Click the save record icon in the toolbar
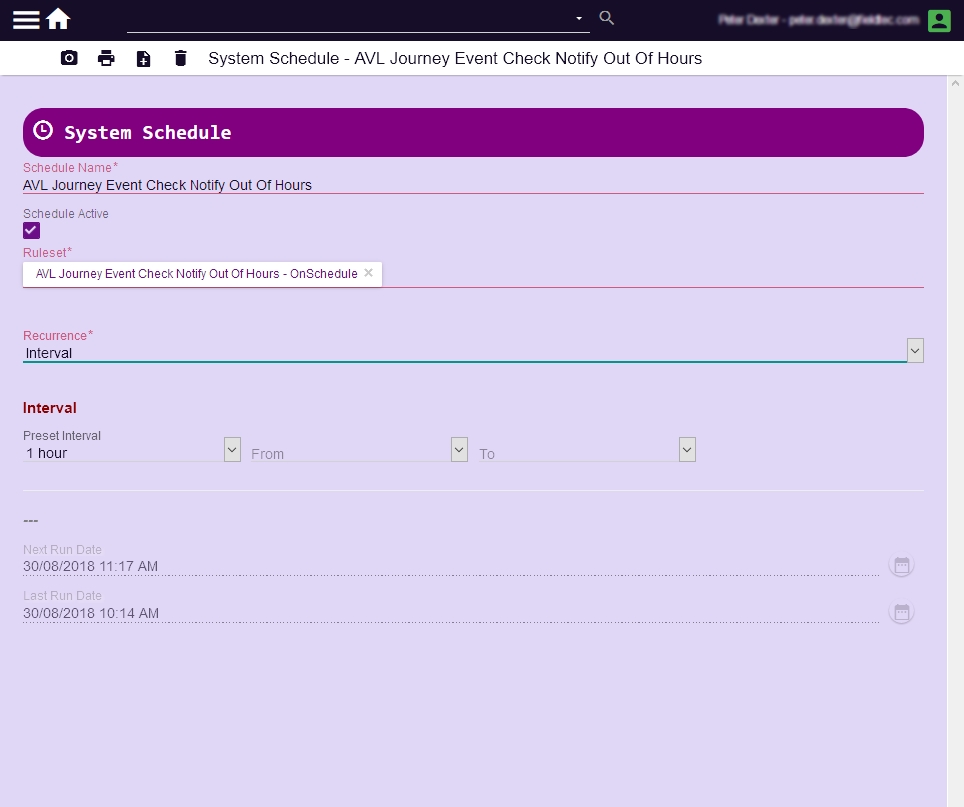 click(142, 58)
